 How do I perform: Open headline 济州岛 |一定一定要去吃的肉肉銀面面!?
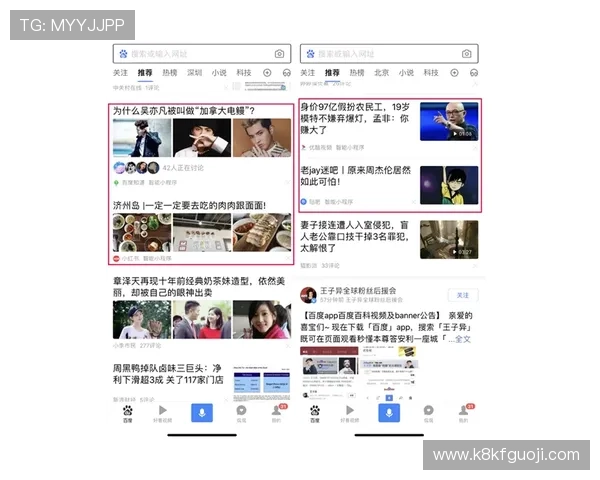click(x=189, y=206)
